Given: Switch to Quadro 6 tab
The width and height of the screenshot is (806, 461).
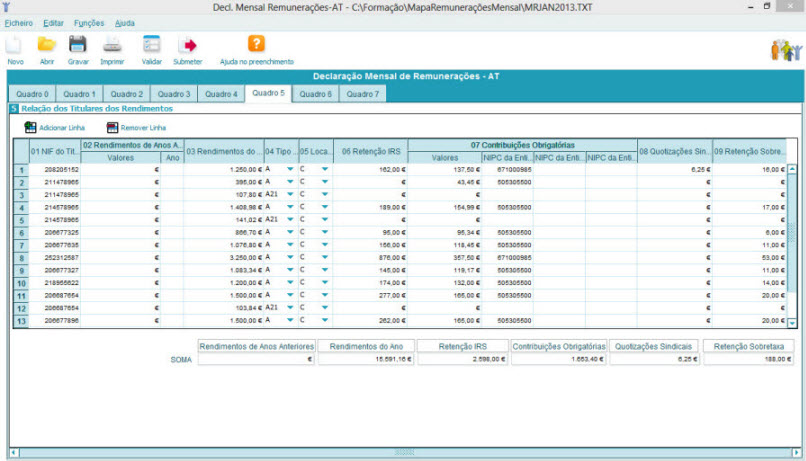Looking at the screenshot, I should 316,94.
